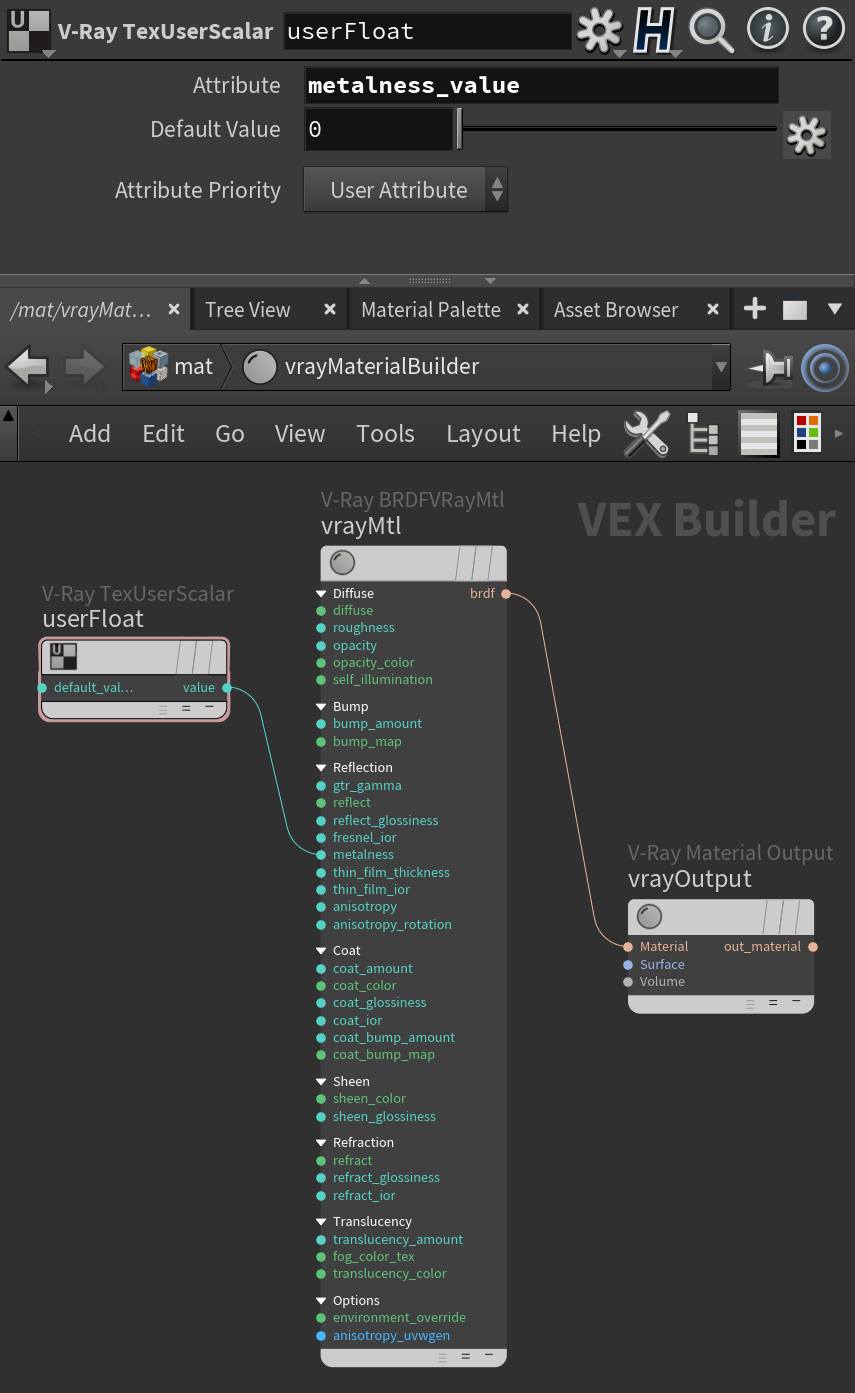The width and height of the screenshot is (855, 1393).
Task: Open node help question mark icon
Action: (x=823, y=31)
